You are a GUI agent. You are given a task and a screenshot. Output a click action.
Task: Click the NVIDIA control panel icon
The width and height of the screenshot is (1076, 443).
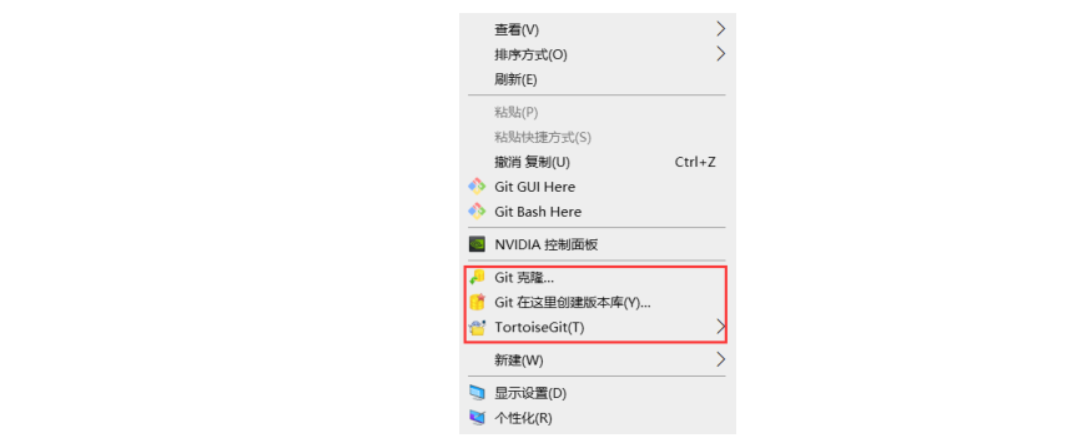pos(477,244)
